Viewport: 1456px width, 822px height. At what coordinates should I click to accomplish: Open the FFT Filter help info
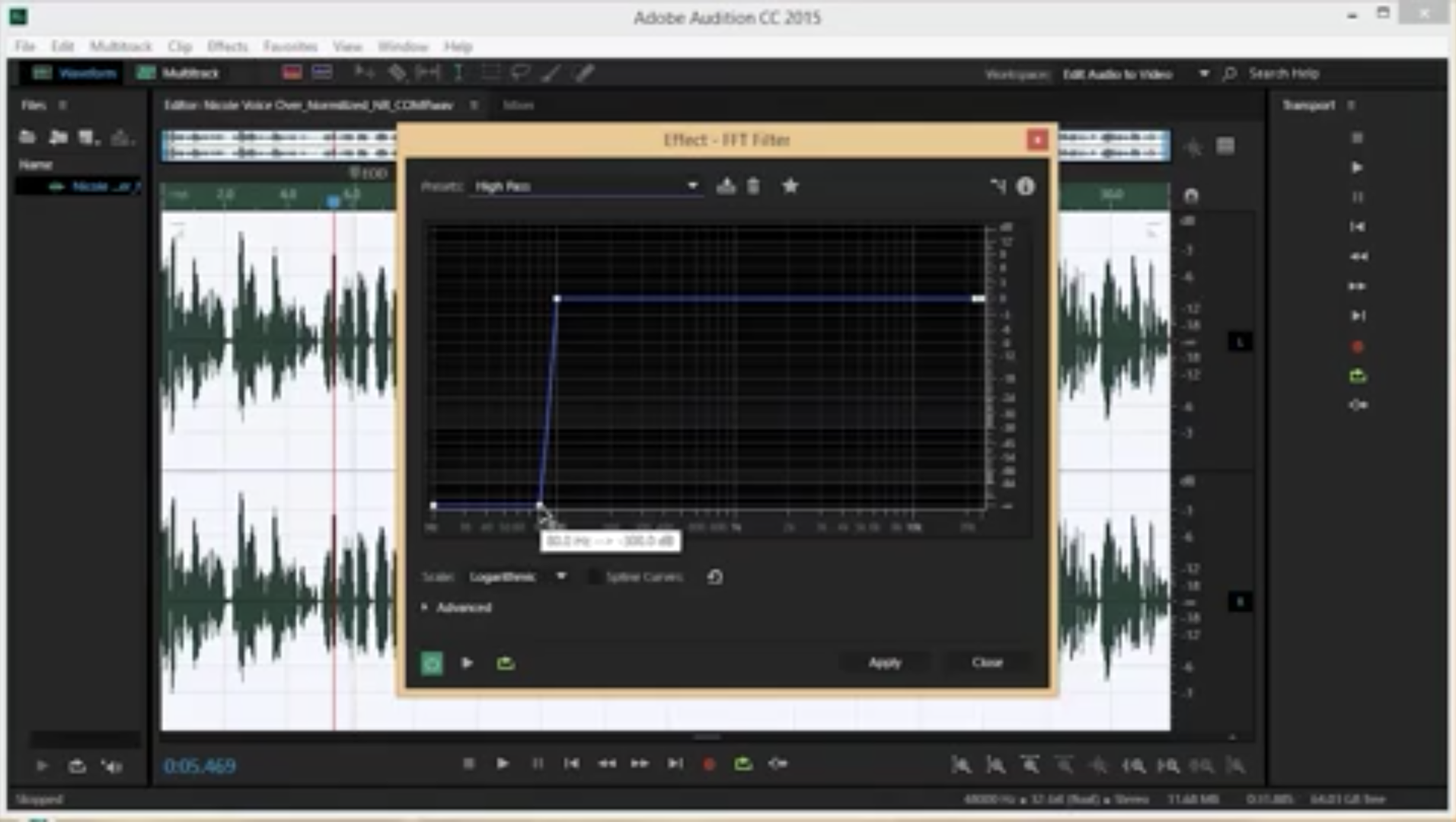click(x=1025, y=185)
